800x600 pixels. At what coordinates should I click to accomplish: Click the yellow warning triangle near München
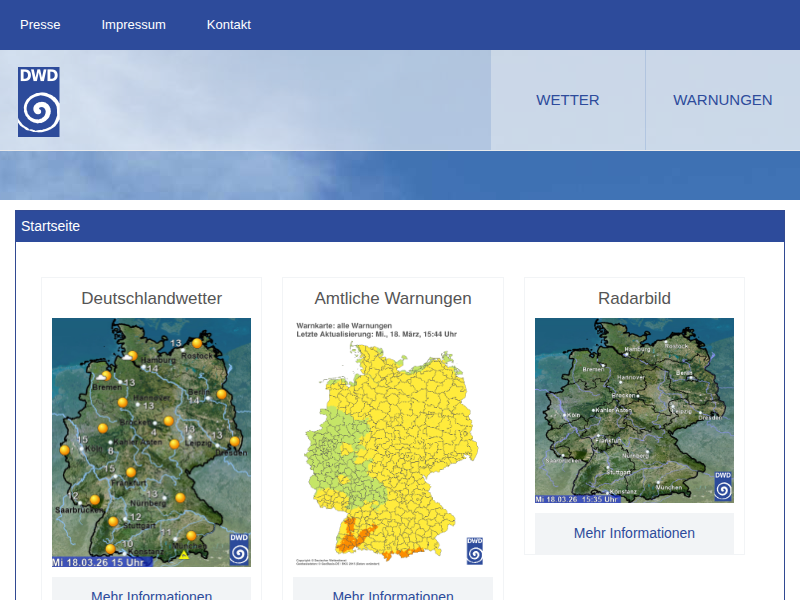click(x=184, y=554)
